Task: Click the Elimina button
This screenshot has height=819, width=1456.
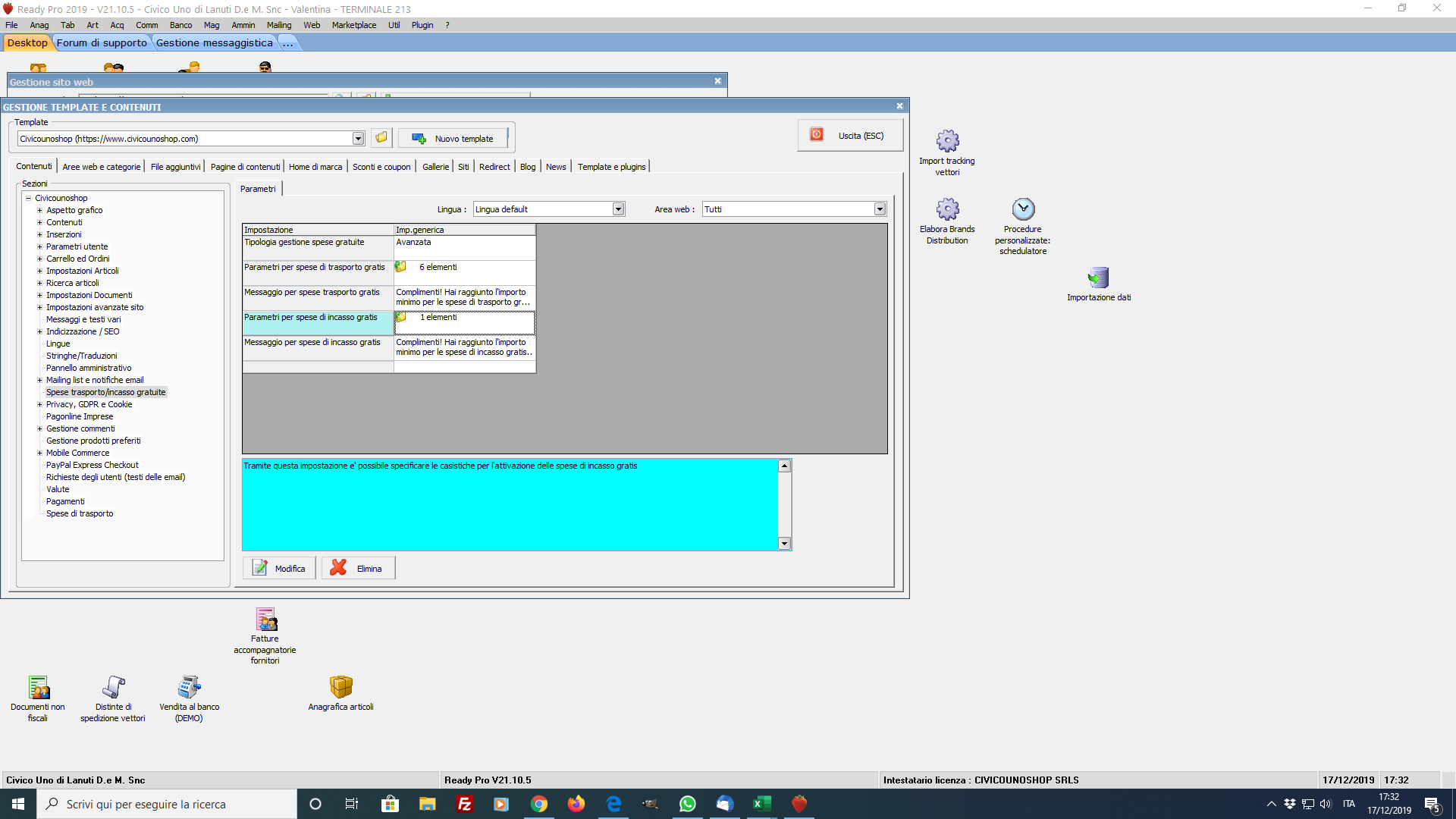Action: [x=358, y=568]
